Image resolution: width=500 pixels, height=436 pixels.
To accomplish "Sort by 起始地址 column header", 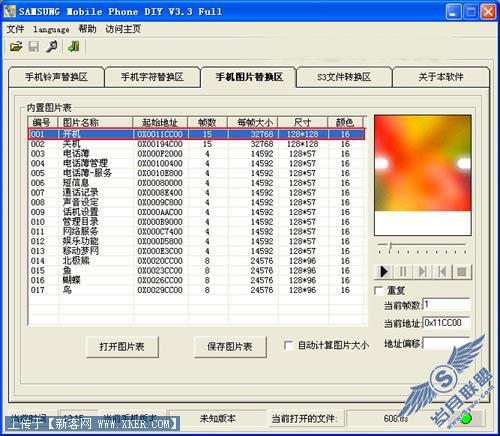I will click(160, 122).
